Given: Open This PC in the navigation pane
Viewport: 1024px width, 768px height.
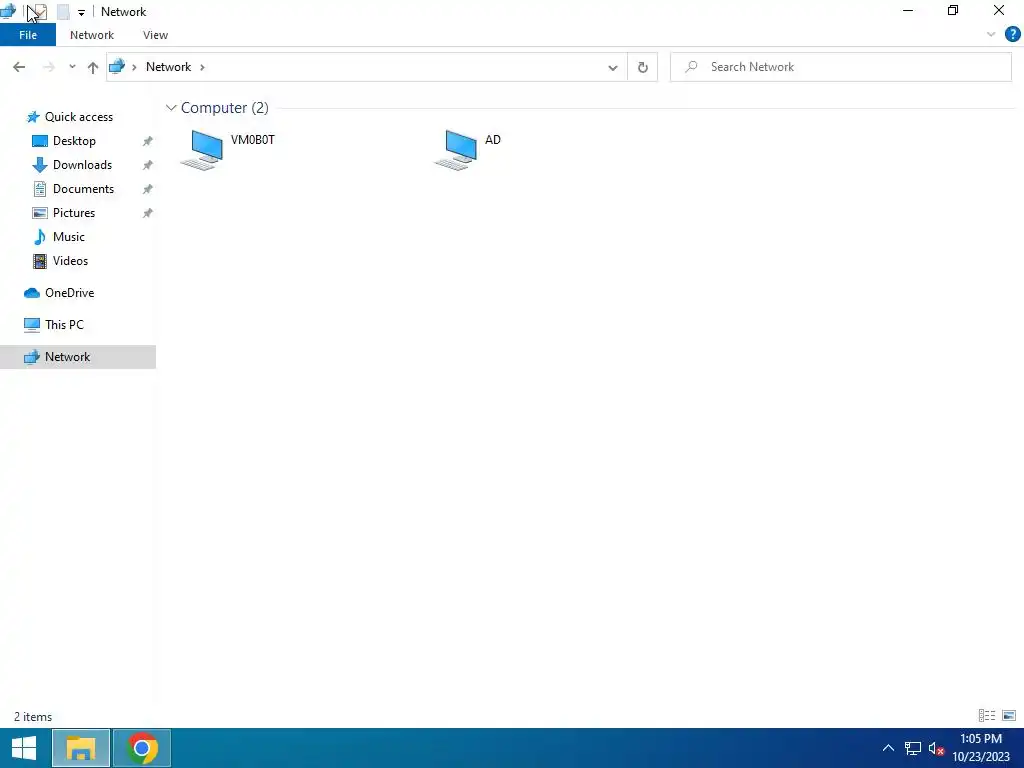Looking at the screenshot, I should 63,325.
